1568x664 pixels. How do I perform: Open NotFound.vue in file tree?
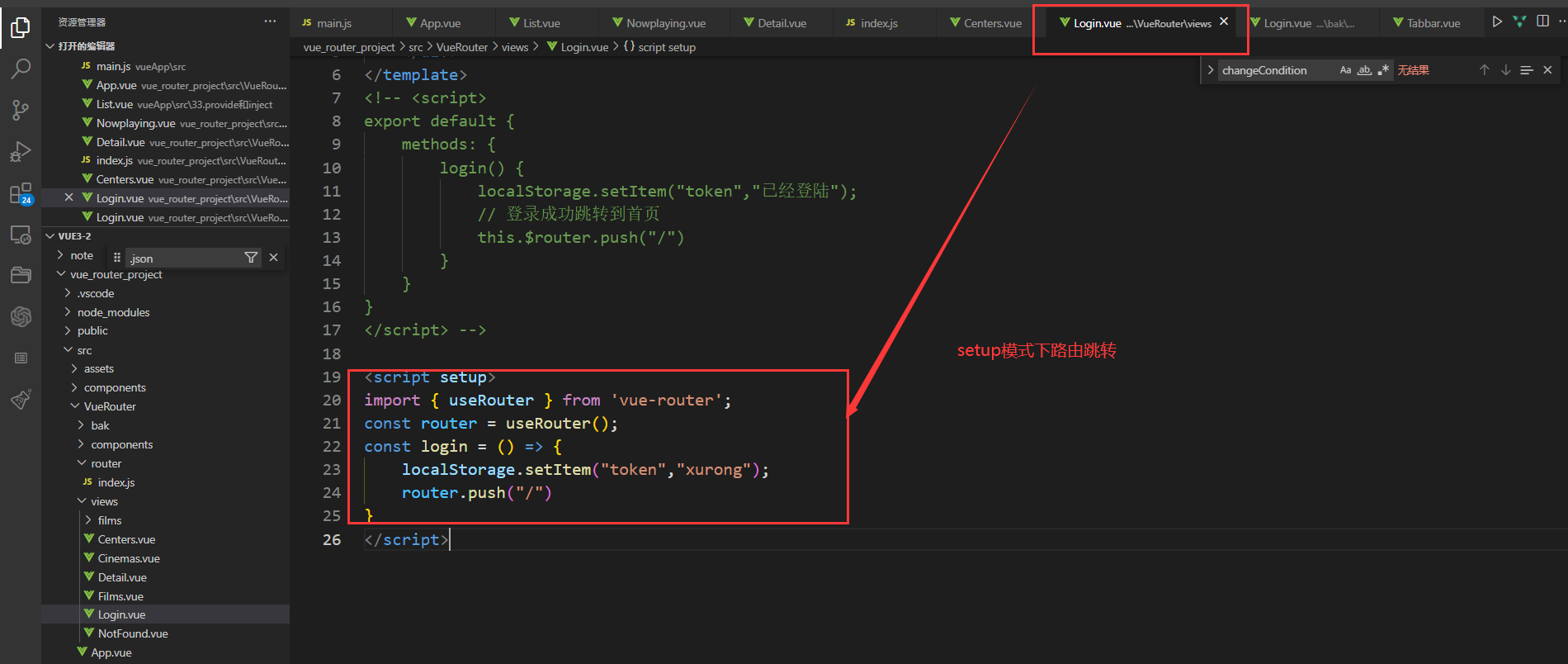pos(133,633)
